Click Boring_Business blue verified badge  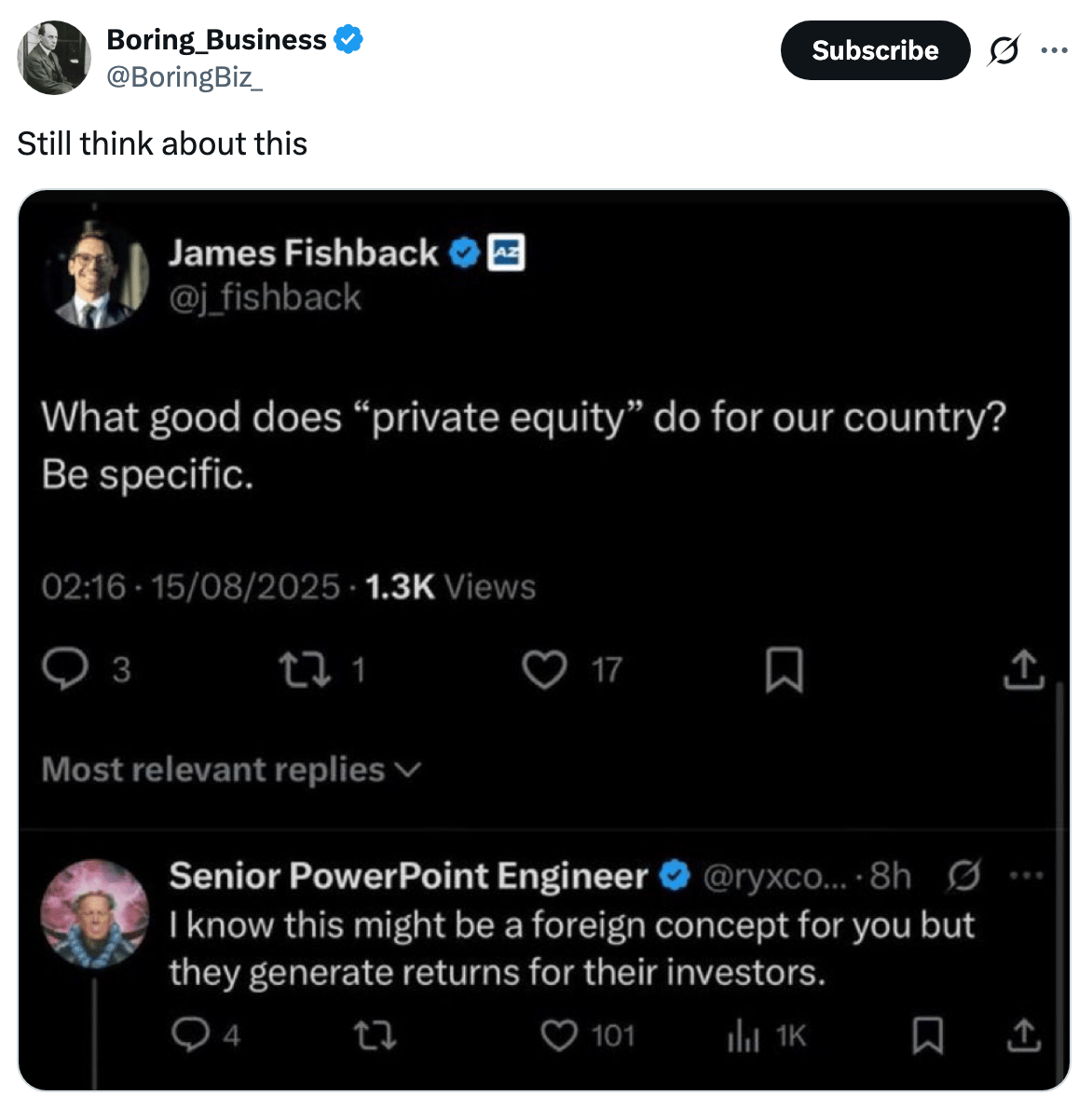(x=348, y=40)
